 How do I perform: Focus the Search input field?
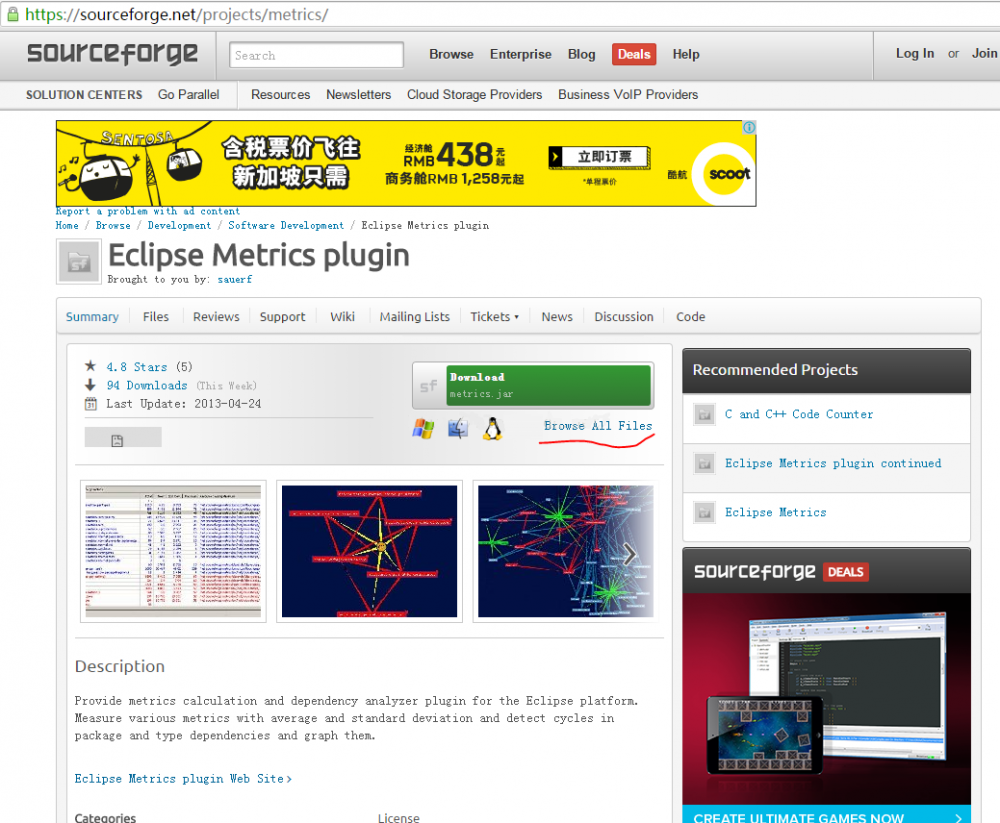[x=316, y=55]
